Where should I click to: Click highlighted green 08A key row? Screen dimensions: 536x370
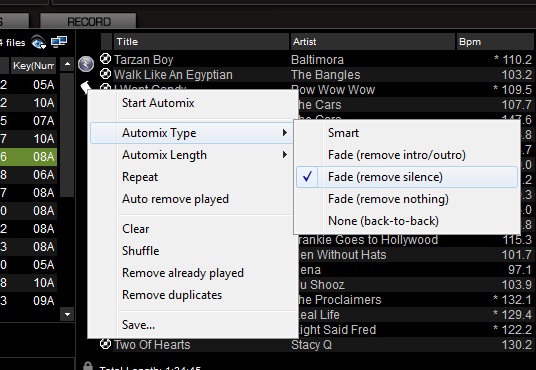tap(28, 157)
